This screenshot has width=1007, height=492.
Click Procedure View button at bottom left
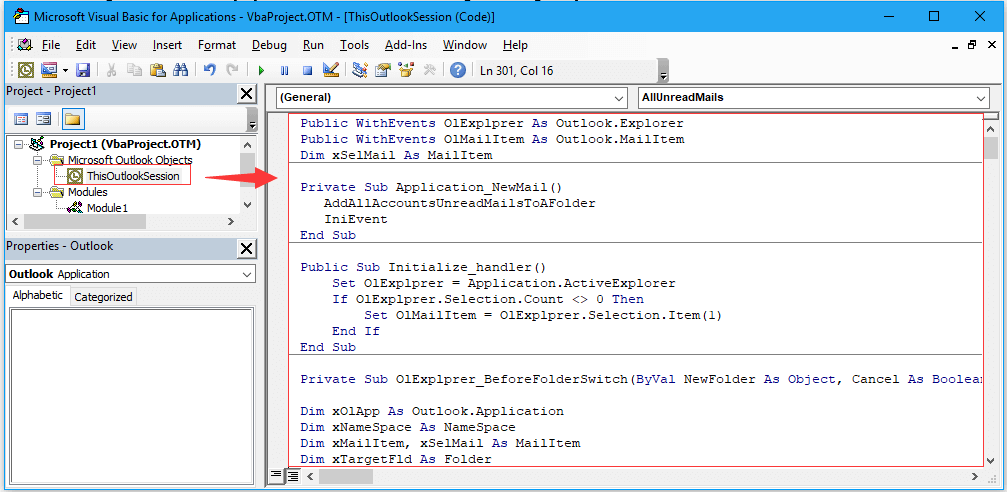276,476
